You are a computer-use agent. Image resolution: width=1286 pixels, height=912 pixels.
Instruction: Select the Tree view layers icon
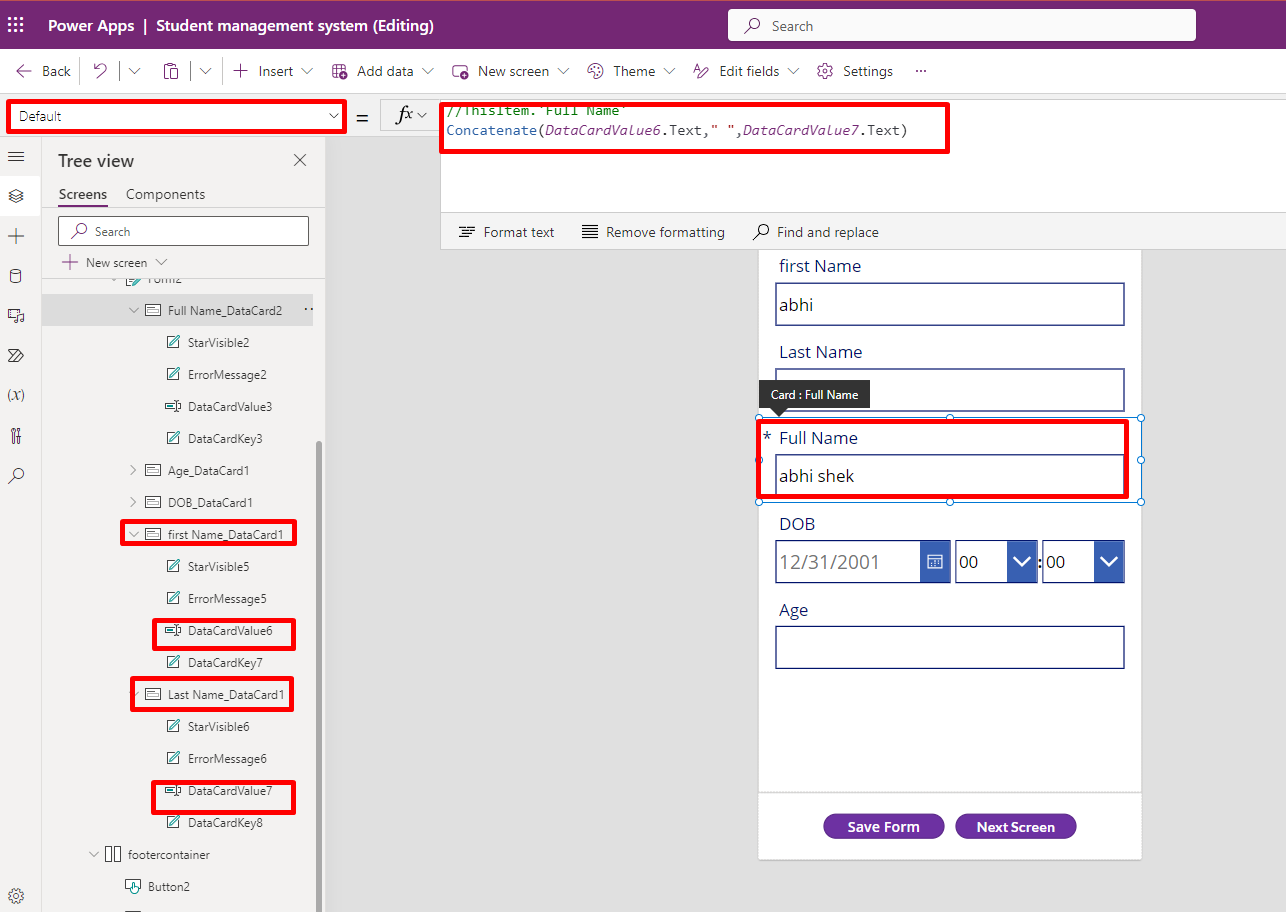click(x=16, y=196)
